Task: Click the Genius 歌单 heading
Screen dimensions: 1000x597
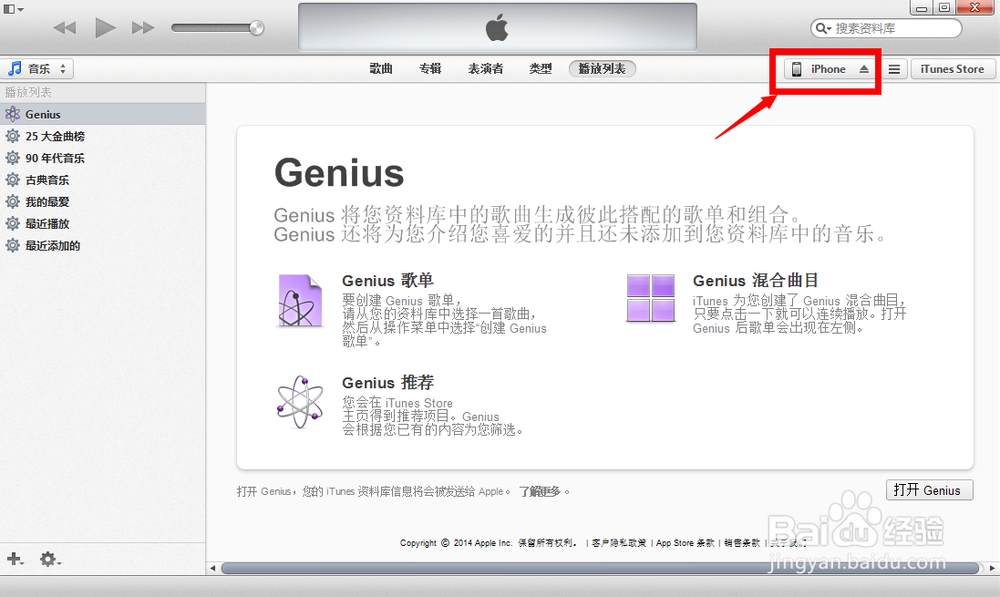Action: pos(388,281)
